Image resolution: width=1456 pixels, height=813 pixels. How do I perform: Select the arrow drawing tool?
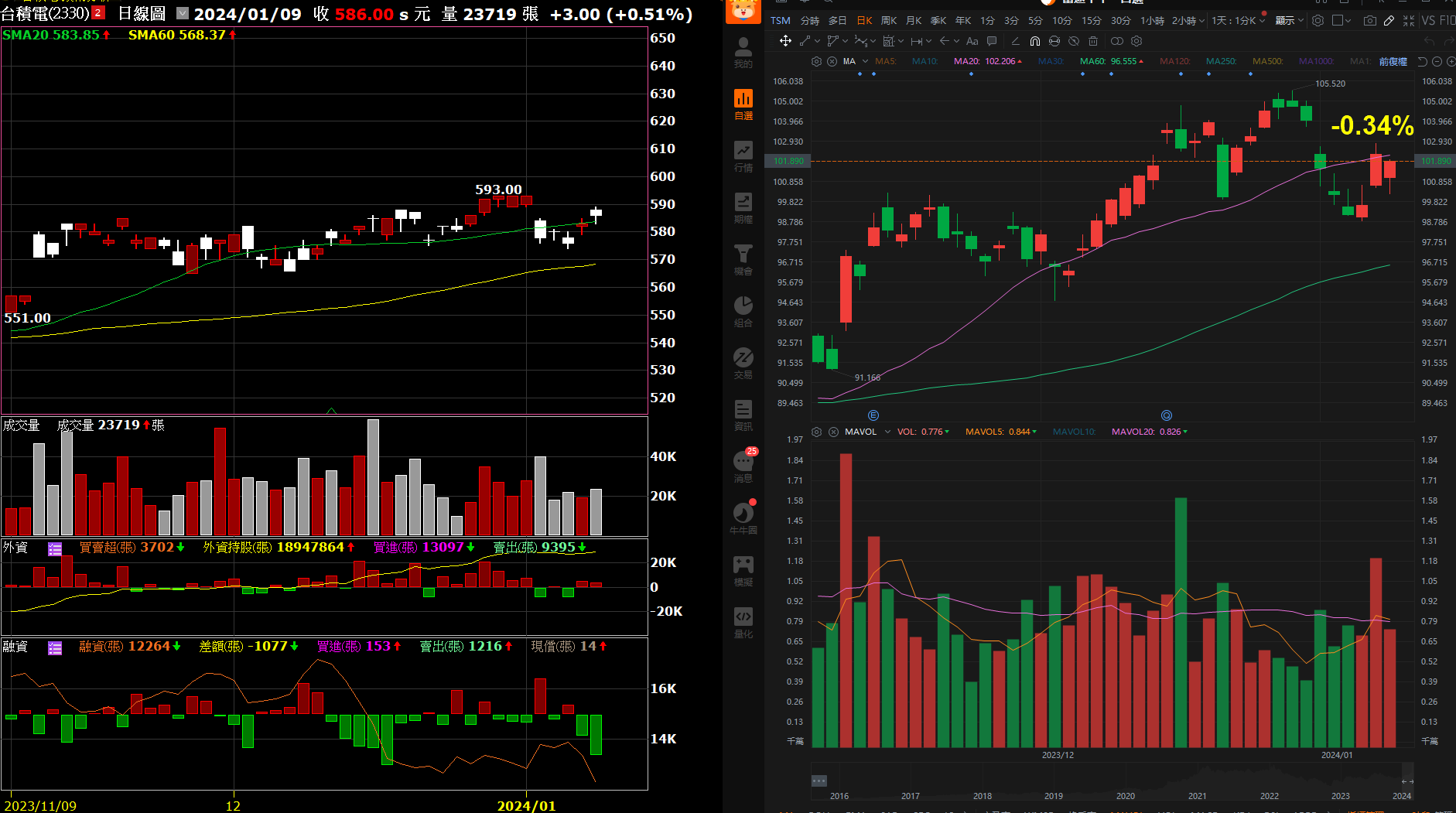(944, 41)
